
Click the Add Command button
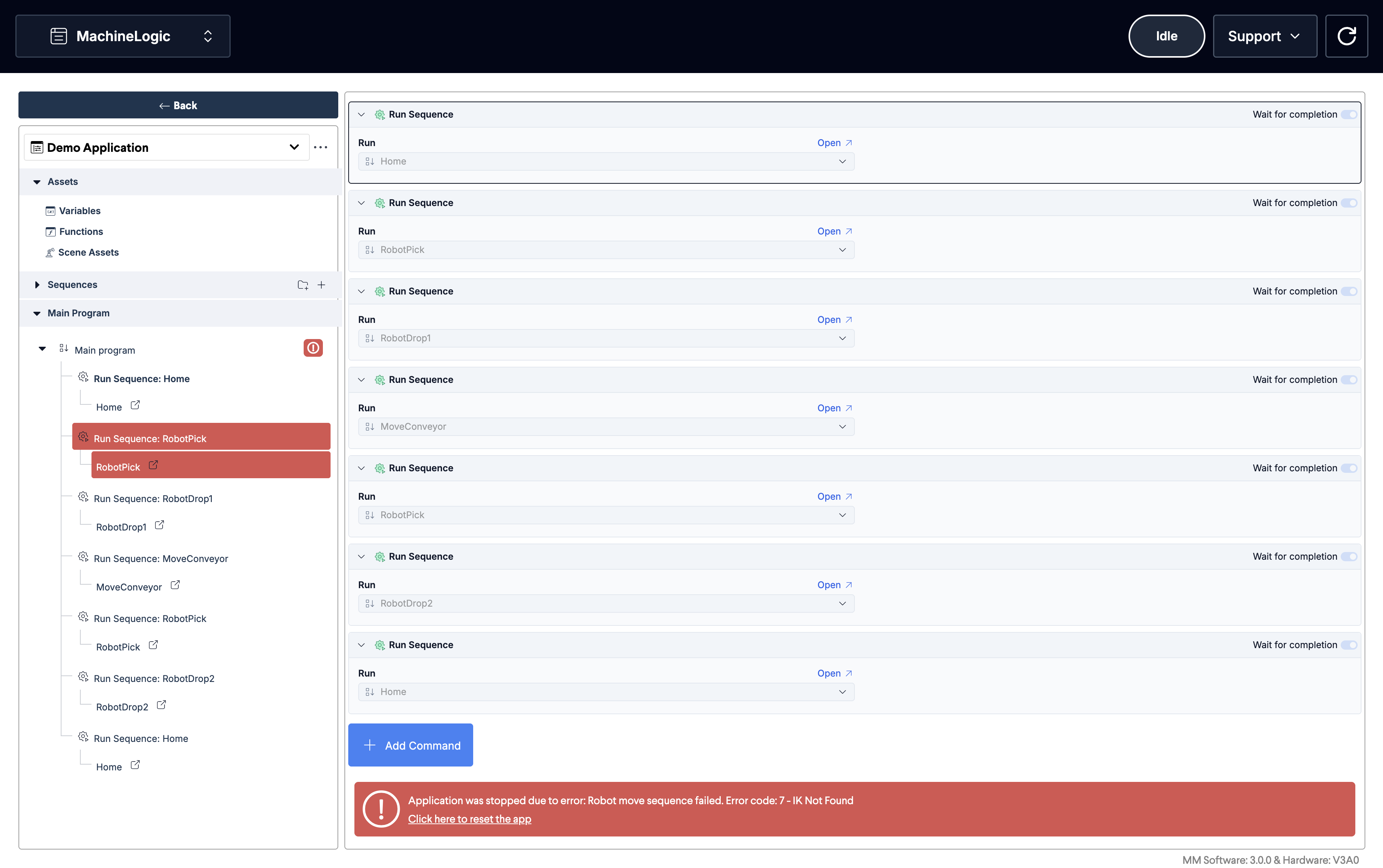pyautogui.click(x=411, y=745)
